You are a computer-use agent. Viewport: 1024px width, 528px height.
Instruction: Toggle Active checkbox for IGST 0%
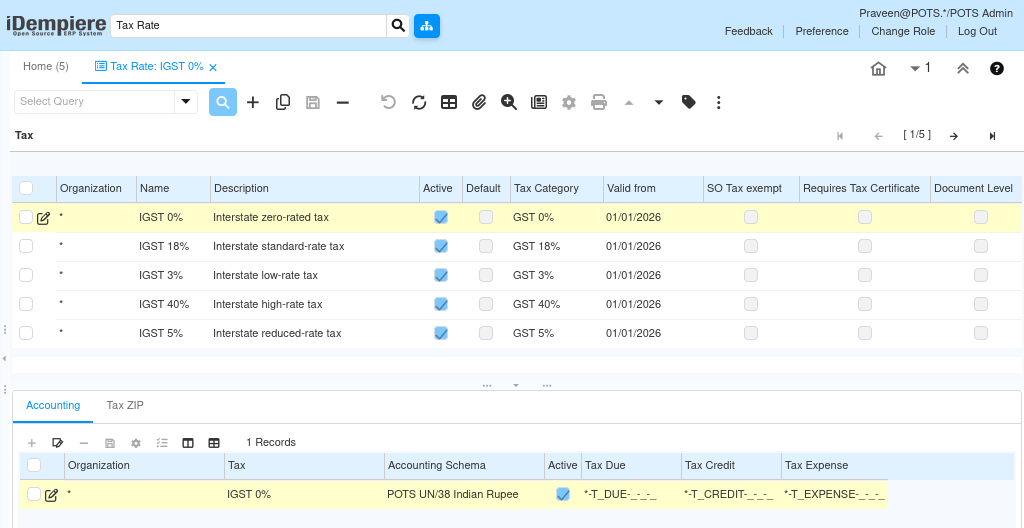tap(441, 217)
